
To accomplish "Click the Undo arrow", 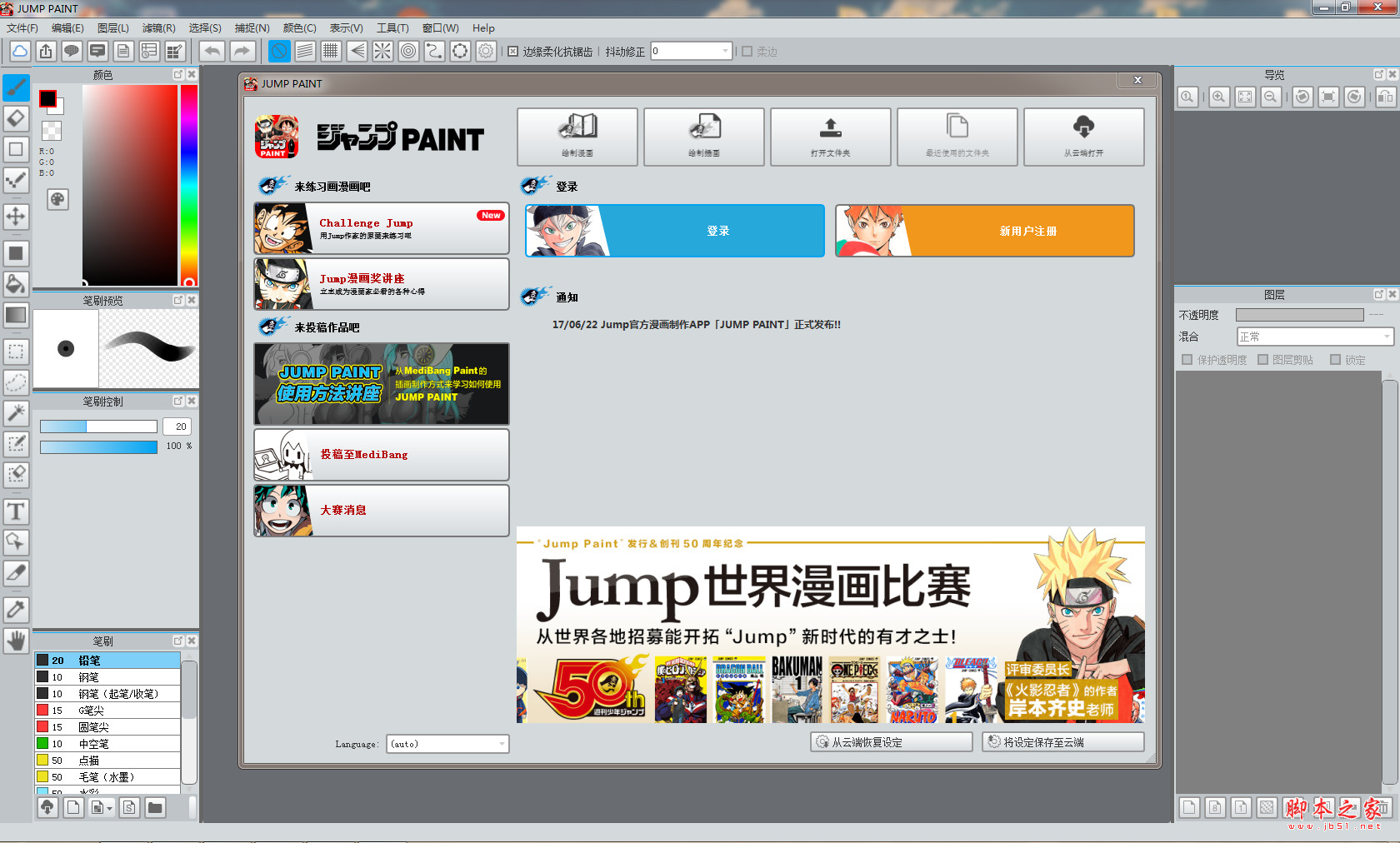I will click(x=212, y=52).
